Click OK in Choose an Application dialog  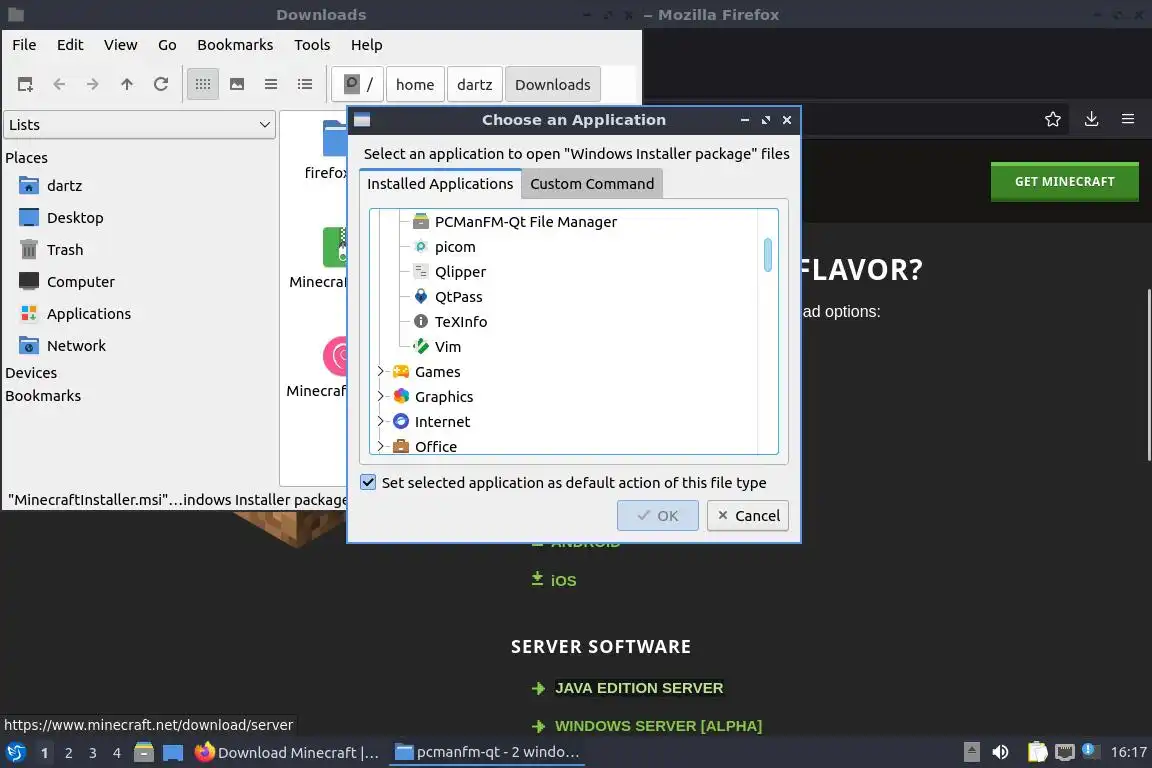pyautogui.click(x=658, y=515)
